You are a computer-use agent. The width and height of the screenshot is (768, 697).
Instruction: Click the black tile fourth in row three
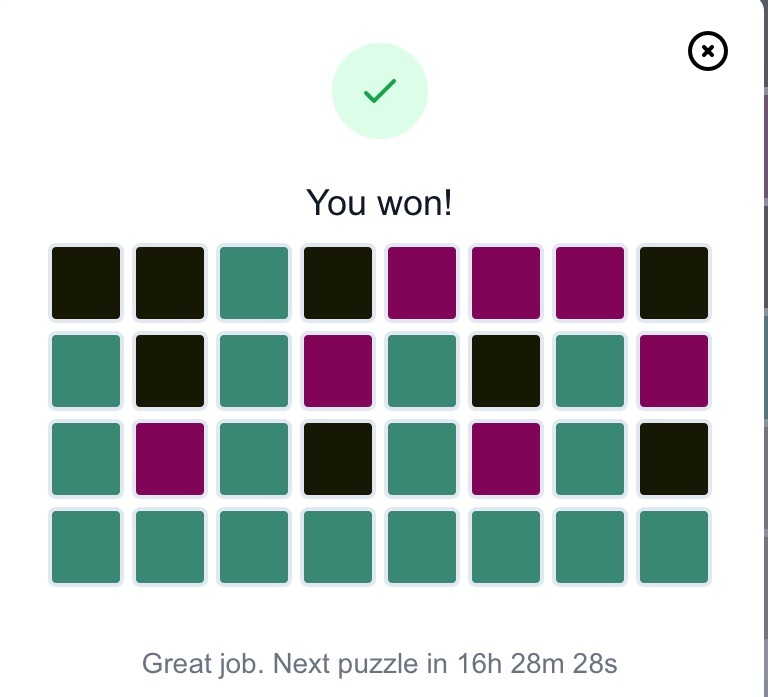[337, 459]
